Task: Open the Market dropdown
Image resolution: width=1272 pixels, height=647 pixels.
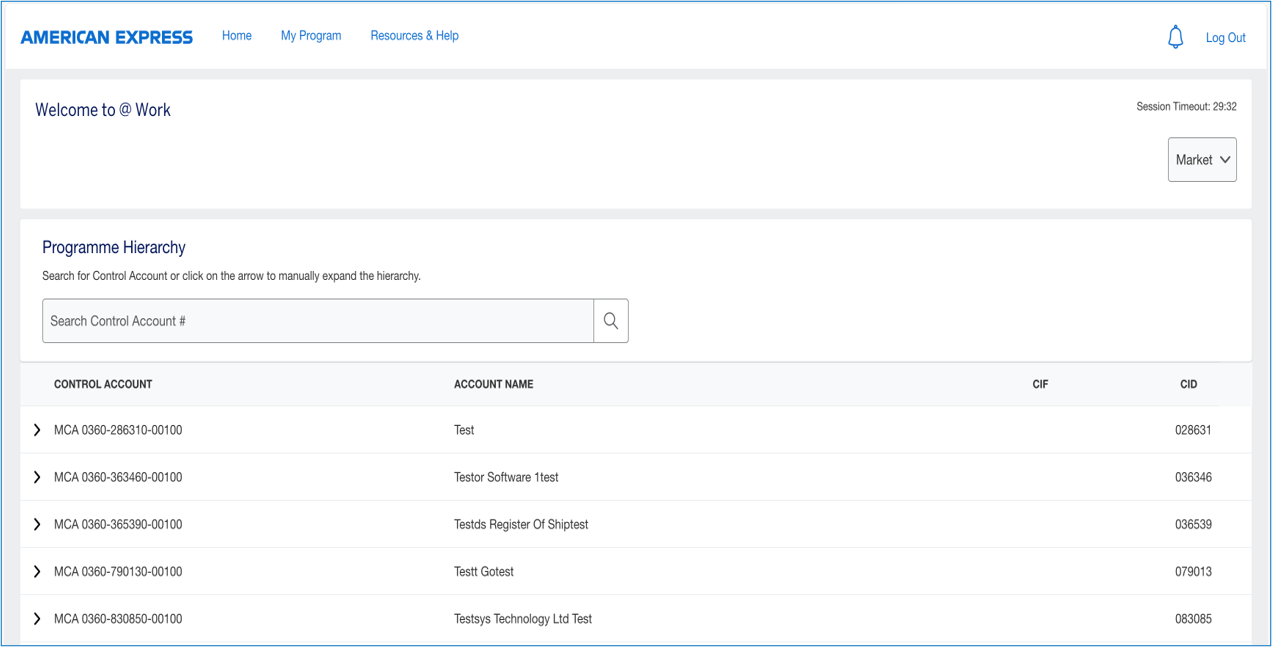Action: click(x=1201, y=160)
